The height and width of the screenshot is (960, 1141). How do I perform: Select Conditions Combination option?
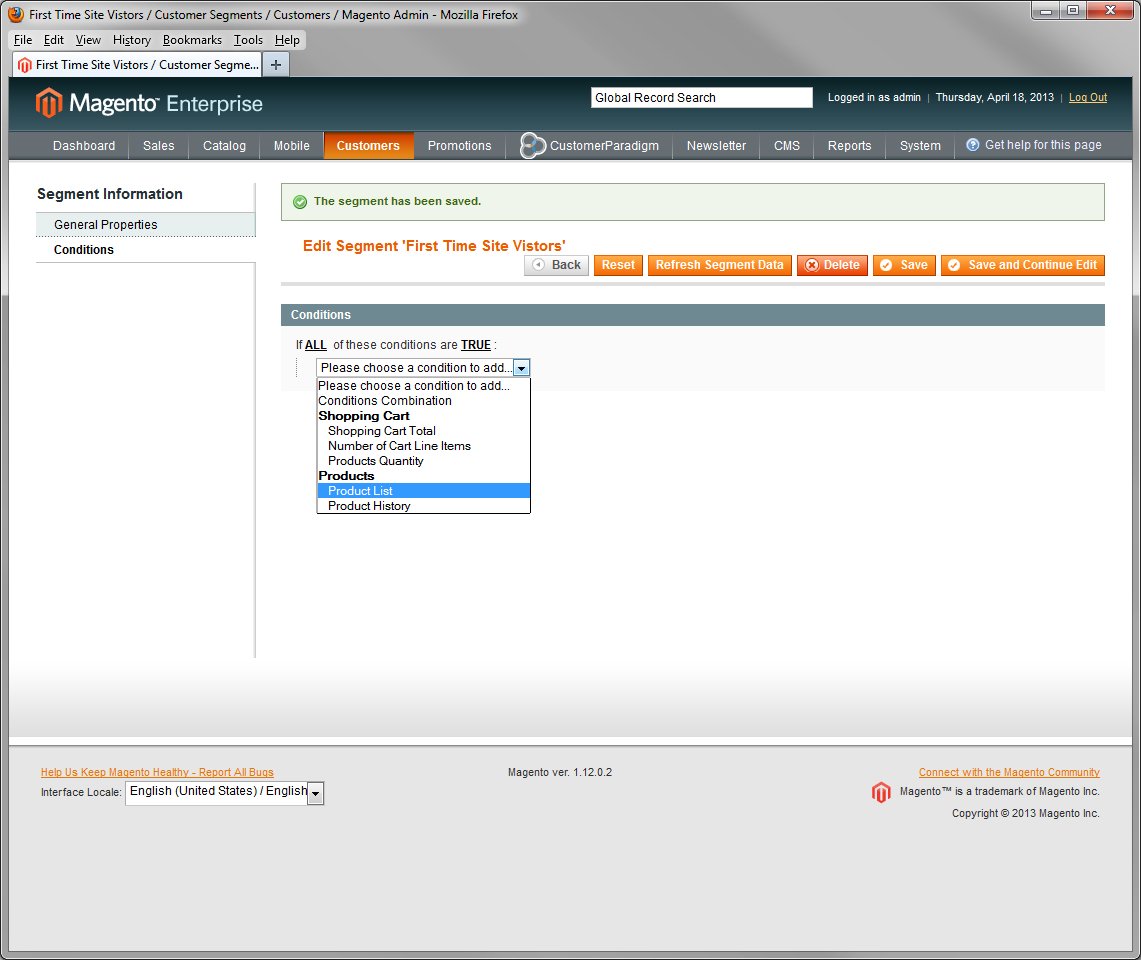click(424, 401)
